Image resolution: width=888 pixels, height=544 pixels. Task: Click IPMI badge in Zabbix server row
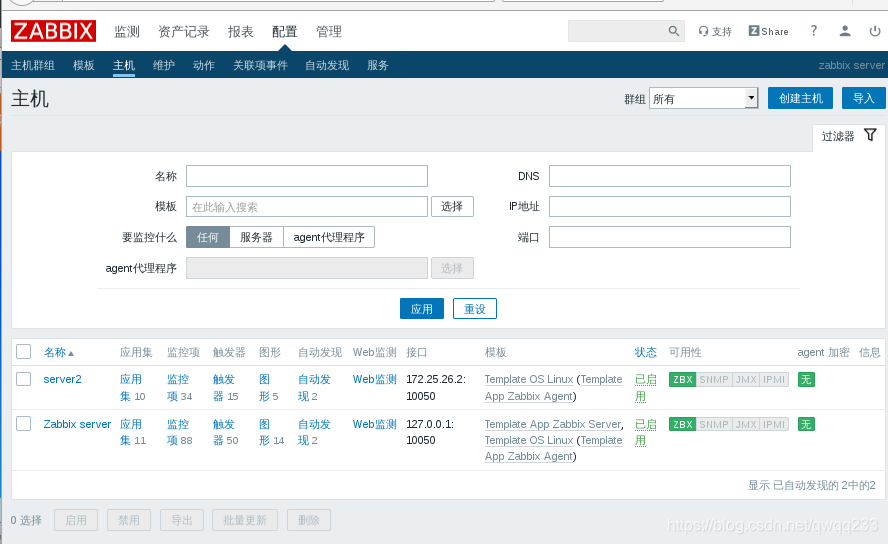(774, 424)
